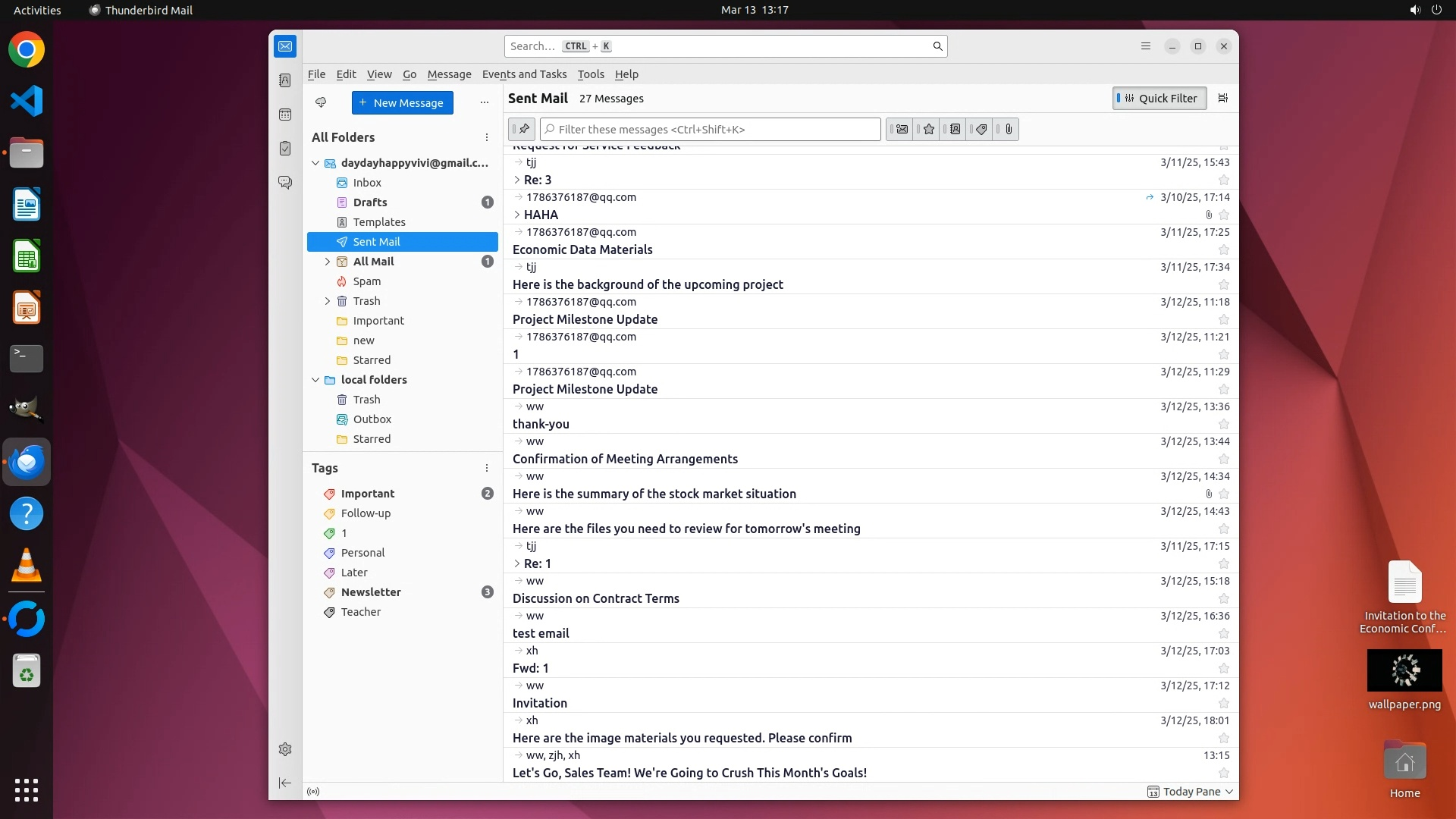This screenshot has width=1456, height=819.
Task: Open the Address Book from the sidebar
Action: 285,80
